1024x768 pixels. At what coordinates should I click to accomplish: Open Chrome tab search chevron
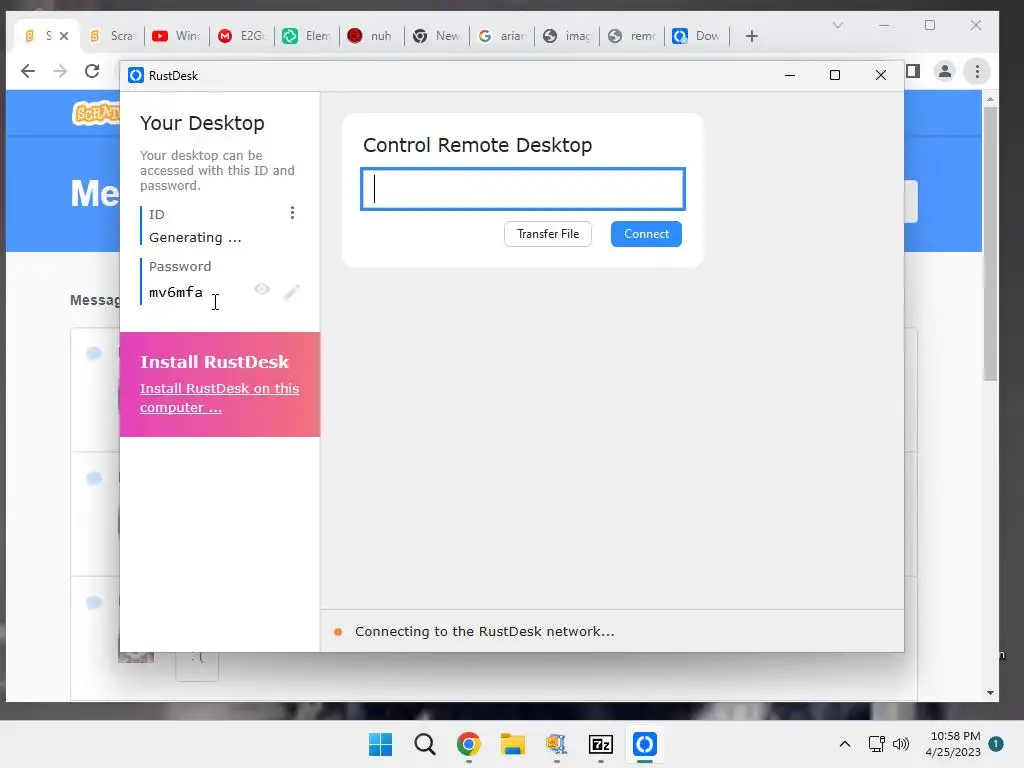(838, 25)
